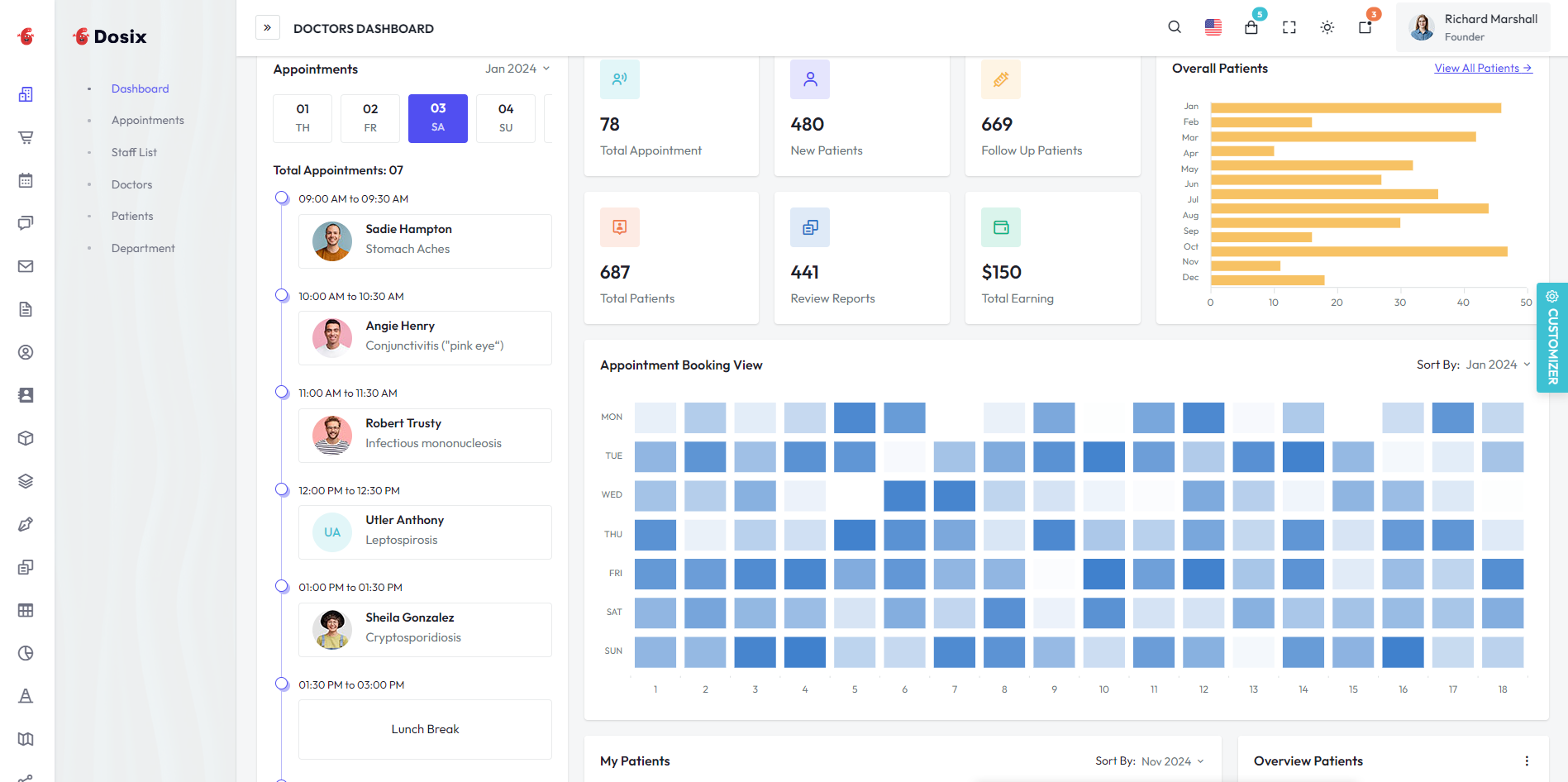The height and width of the screenshot is (782, 1568).
Task: Open Staff List menu item
Action: (134, 152)
